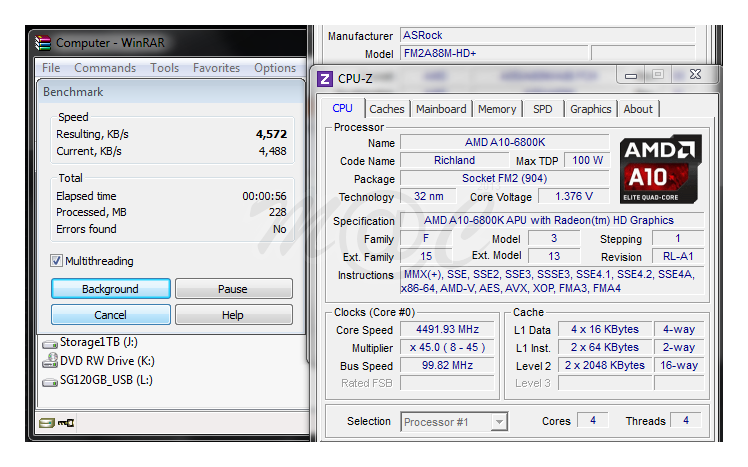Disable the Multithreading checkbox
748x467 pixels.
(57, 261)
